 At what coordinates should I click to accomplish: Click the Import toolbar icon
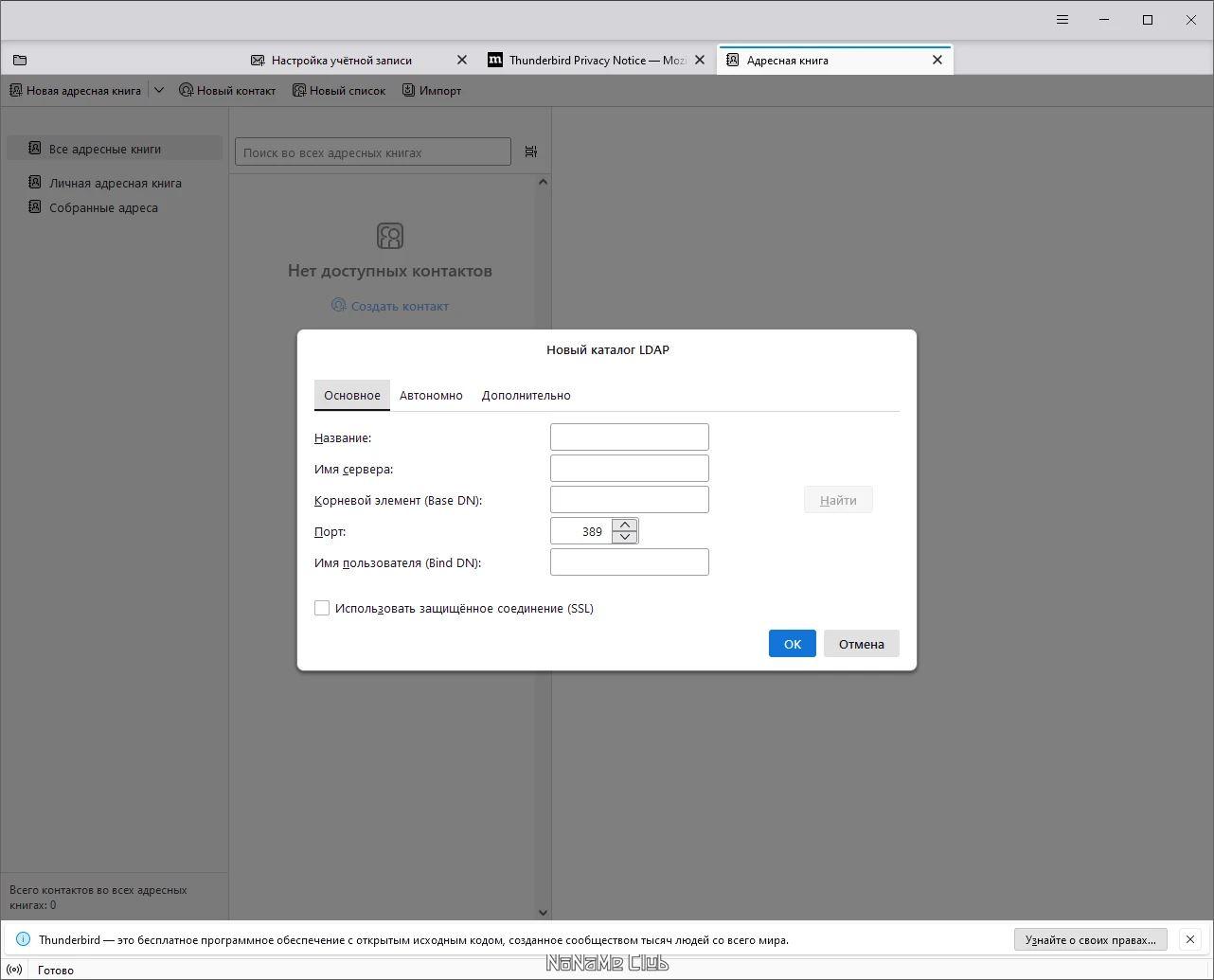(409, 90)
